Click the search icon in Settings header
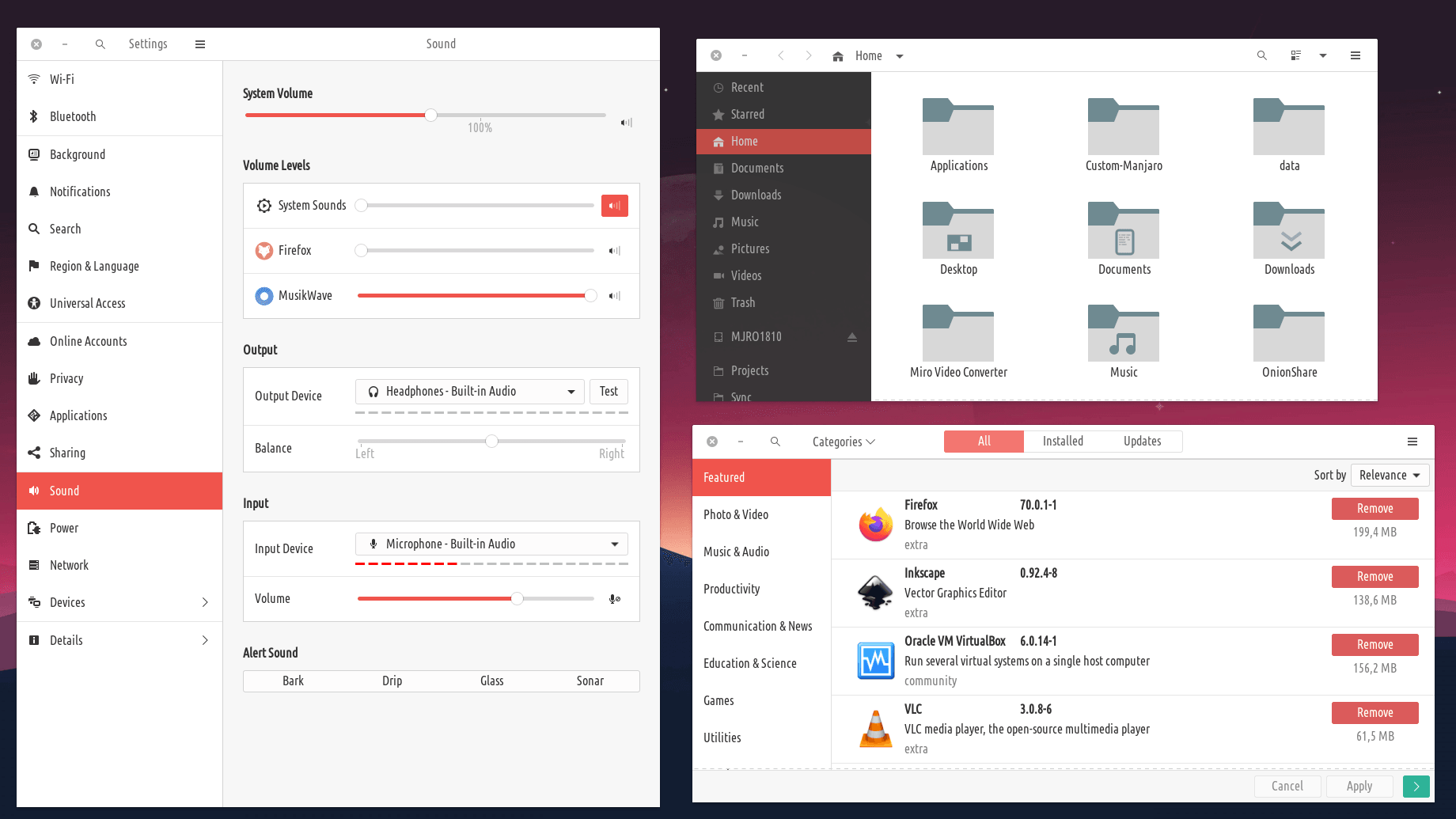The image size is (1456, 819). coord(100,44)
